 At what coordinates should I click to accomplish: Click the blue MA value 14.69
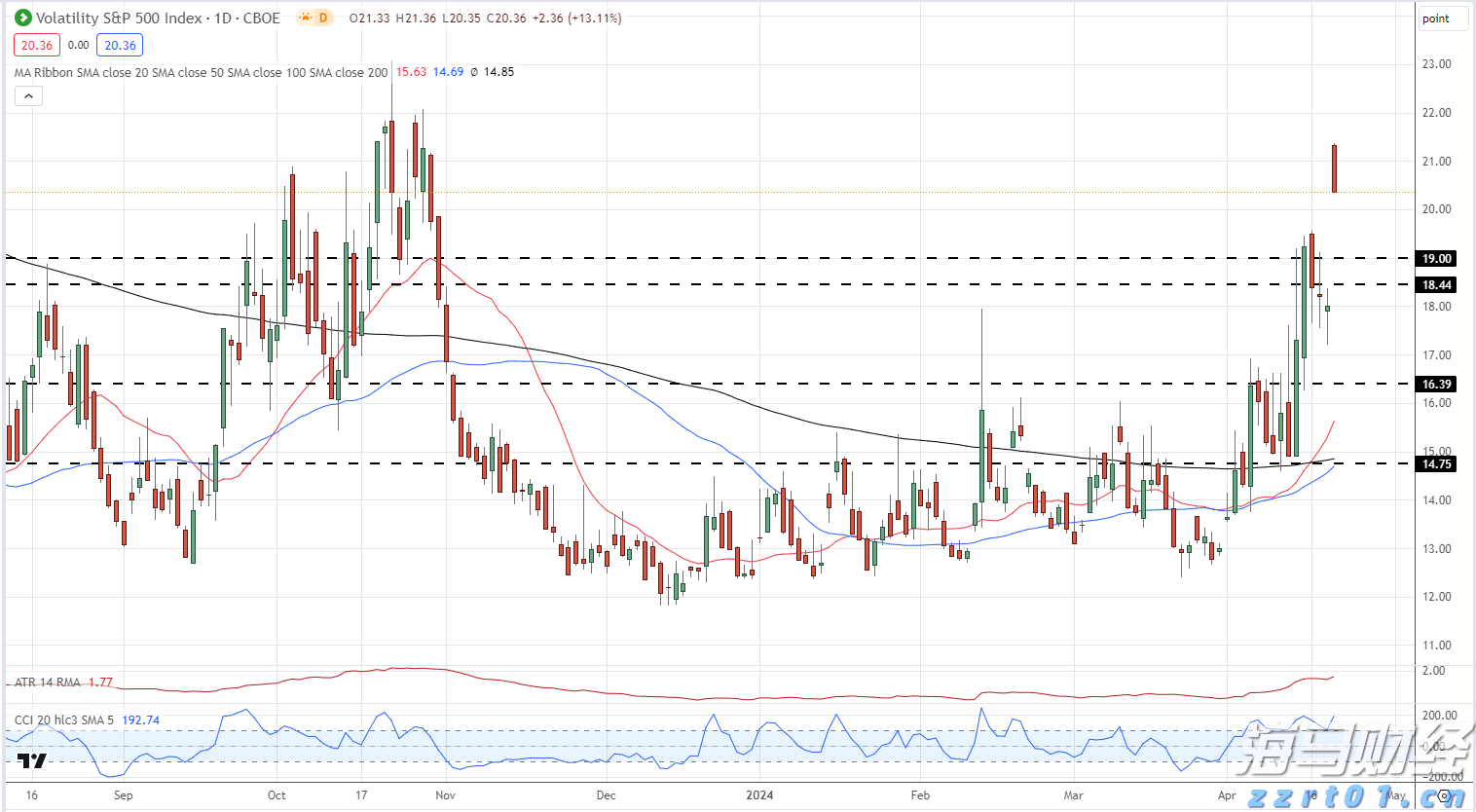click(448, 72)
